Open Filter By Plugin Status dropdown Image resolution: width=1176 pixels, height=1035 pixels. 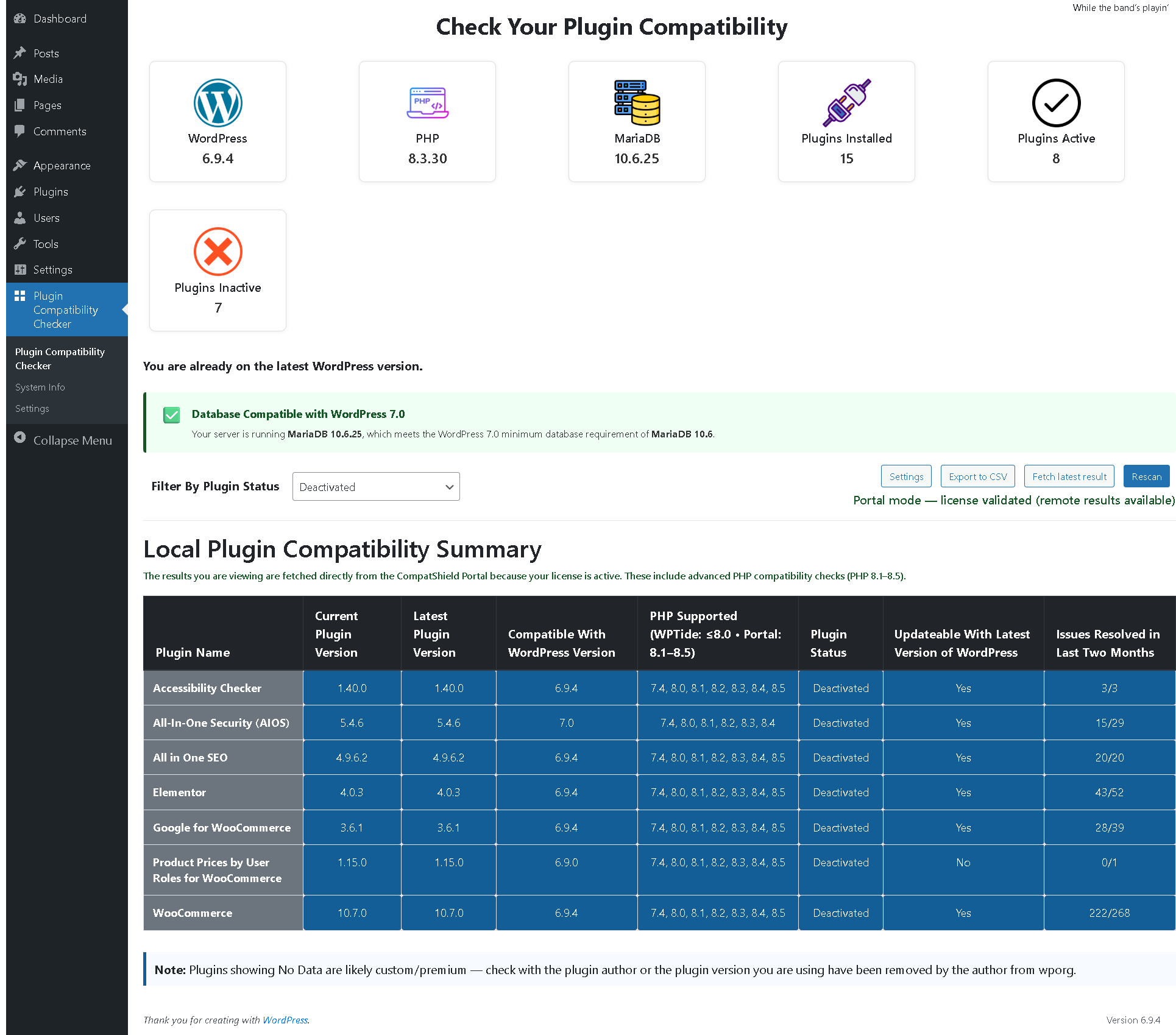[376, 487]
